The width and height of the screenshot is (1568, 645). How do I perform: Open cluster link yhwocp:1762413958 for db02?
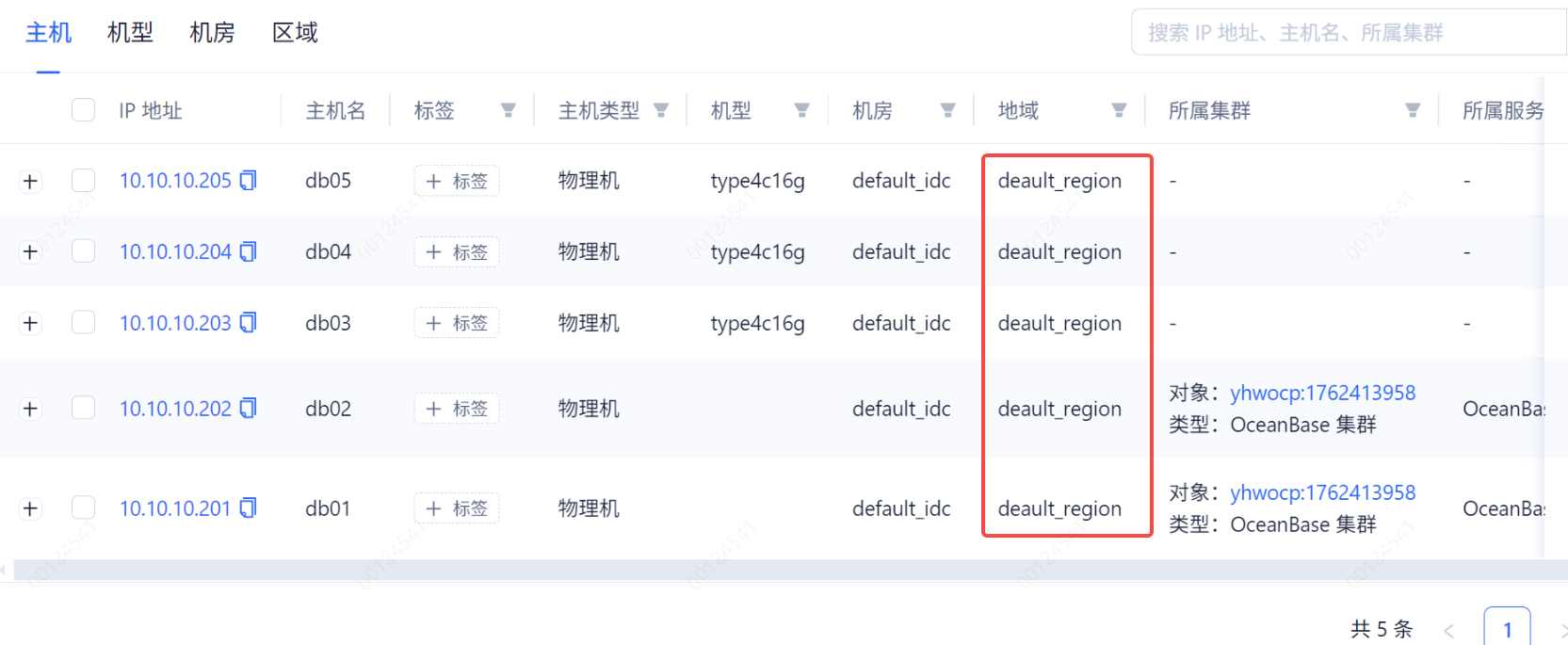1322,393
